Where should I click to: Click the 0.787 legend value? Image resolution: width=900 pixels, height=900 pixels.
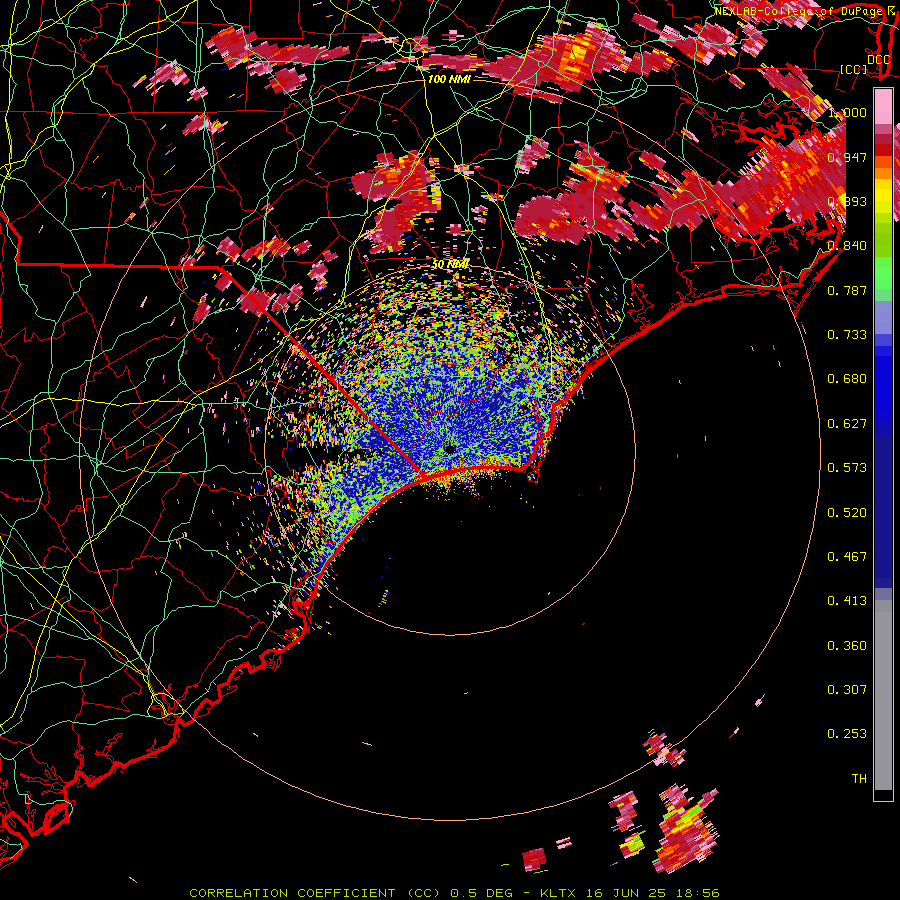coord(847,290)
